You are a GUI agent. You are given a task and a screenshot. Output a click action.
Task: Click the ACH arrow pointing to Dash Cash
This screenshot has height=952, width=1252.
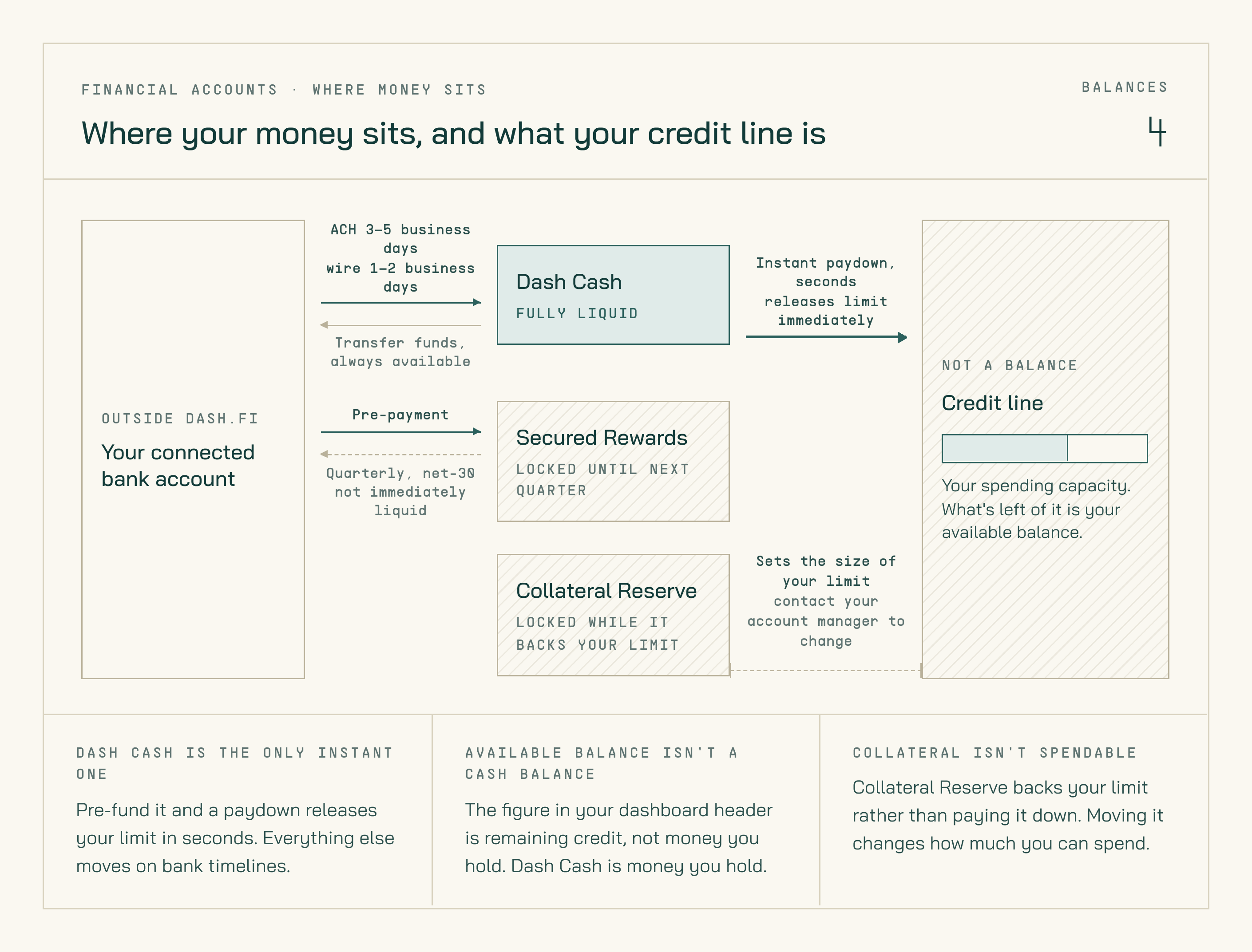coord(401,303)
